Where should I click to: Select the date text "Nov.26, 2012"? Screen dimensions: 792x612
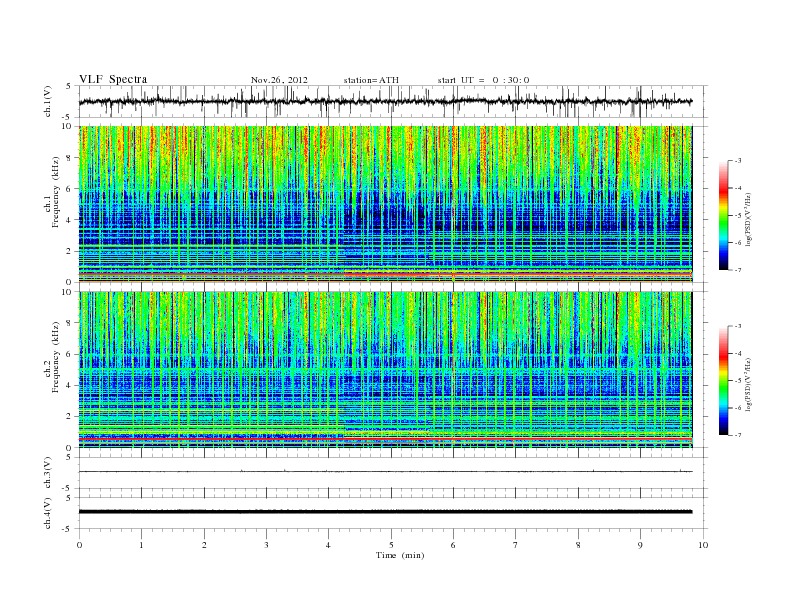coord(279,80)
